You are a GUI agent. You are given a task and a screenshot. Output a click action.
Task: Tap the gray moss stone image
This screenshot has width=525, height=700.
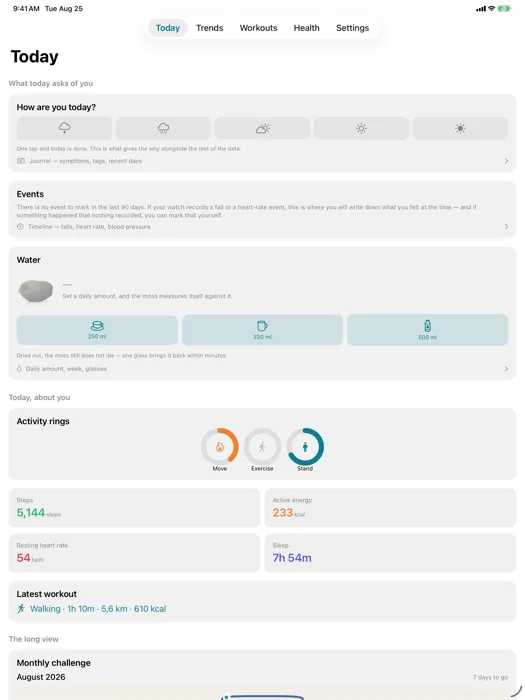[x=36, y=291]
